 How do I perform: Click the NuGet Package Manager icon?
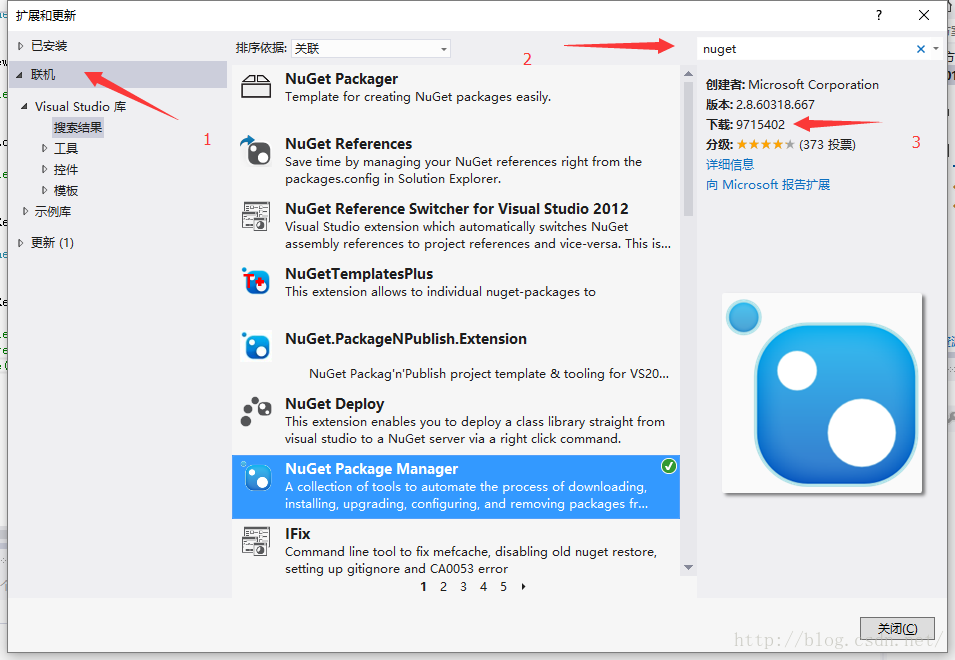256,476
